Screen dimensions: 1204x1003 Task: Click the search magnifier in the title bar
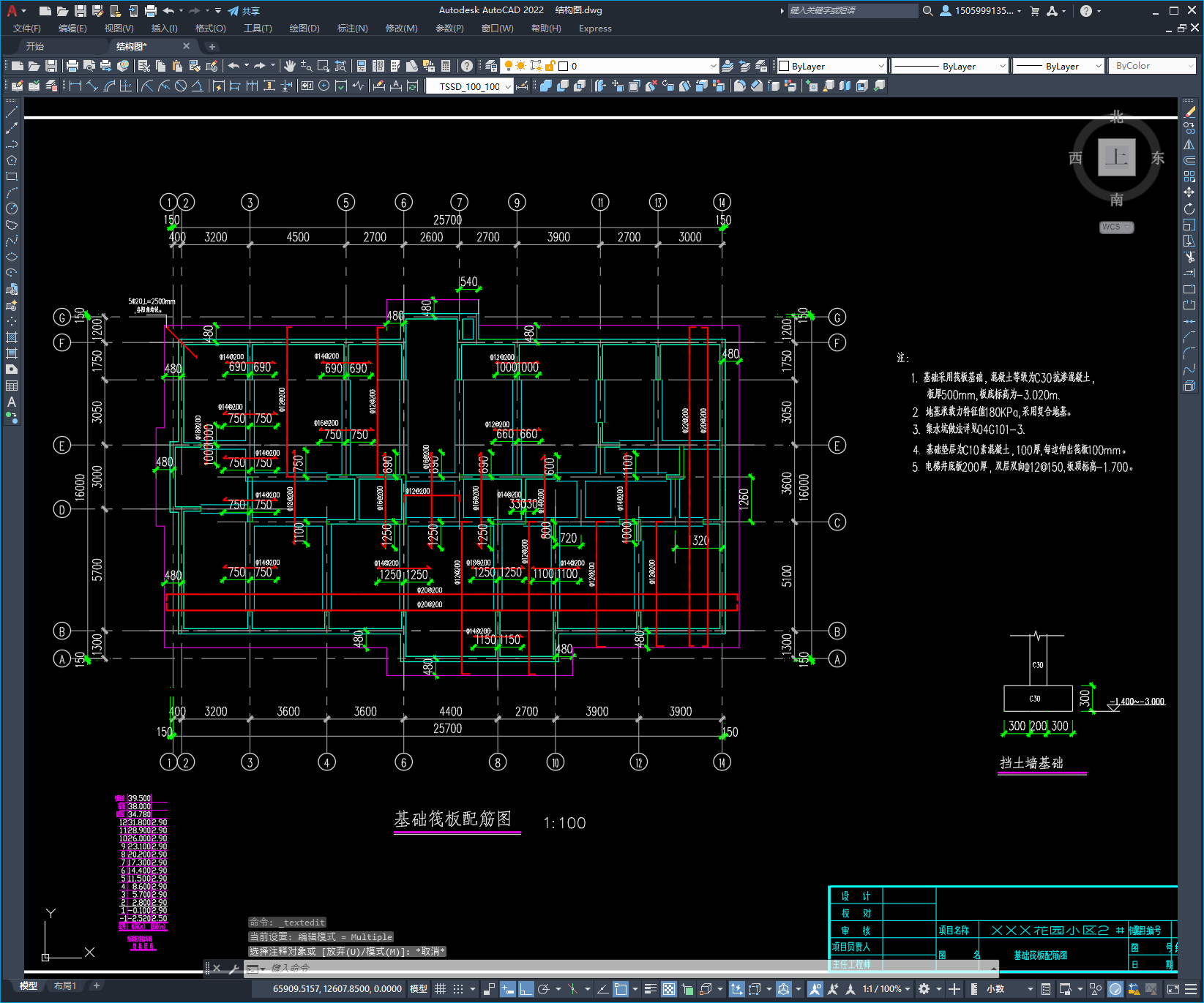pyautogui.click(x=928, y=10)
